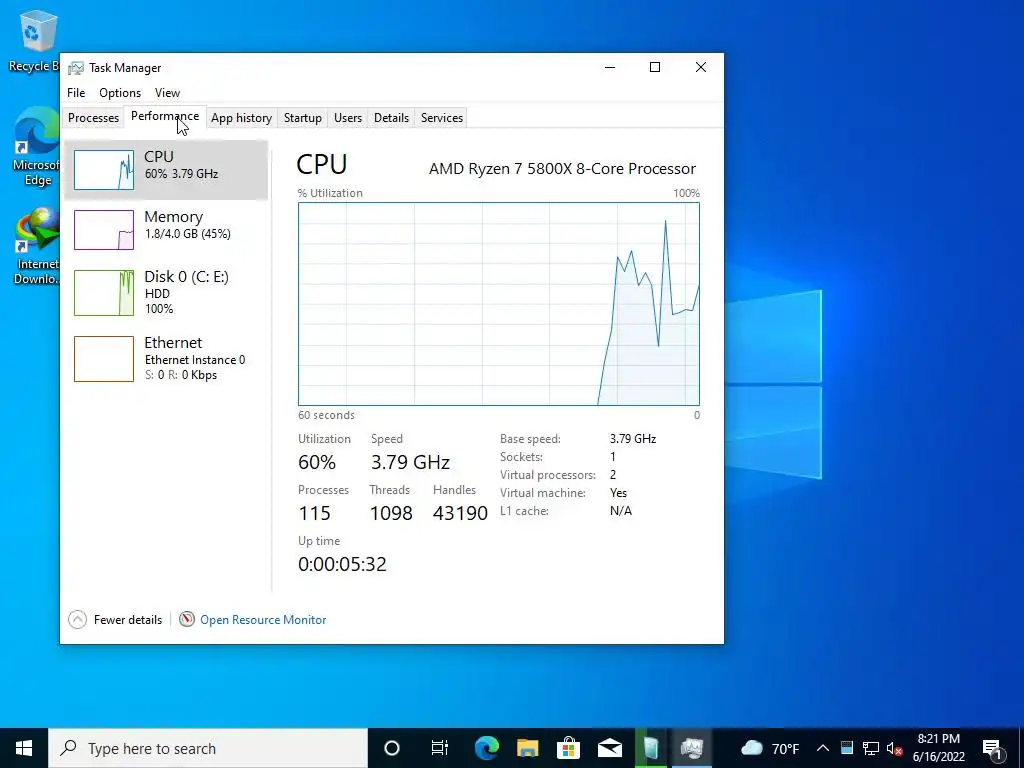Open the Windows Start menu
The image size is (1024, 768).
[x=24, y=748]
